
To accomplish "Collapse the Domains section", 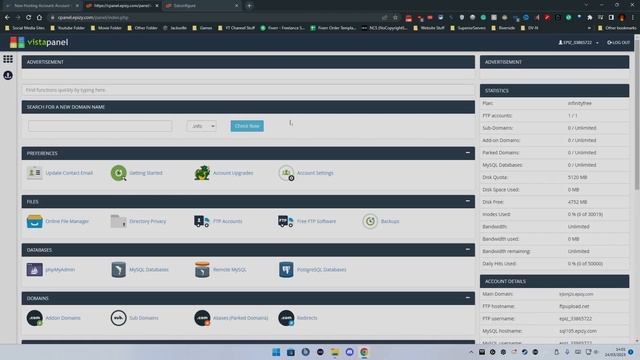I will tap(468, 298).
